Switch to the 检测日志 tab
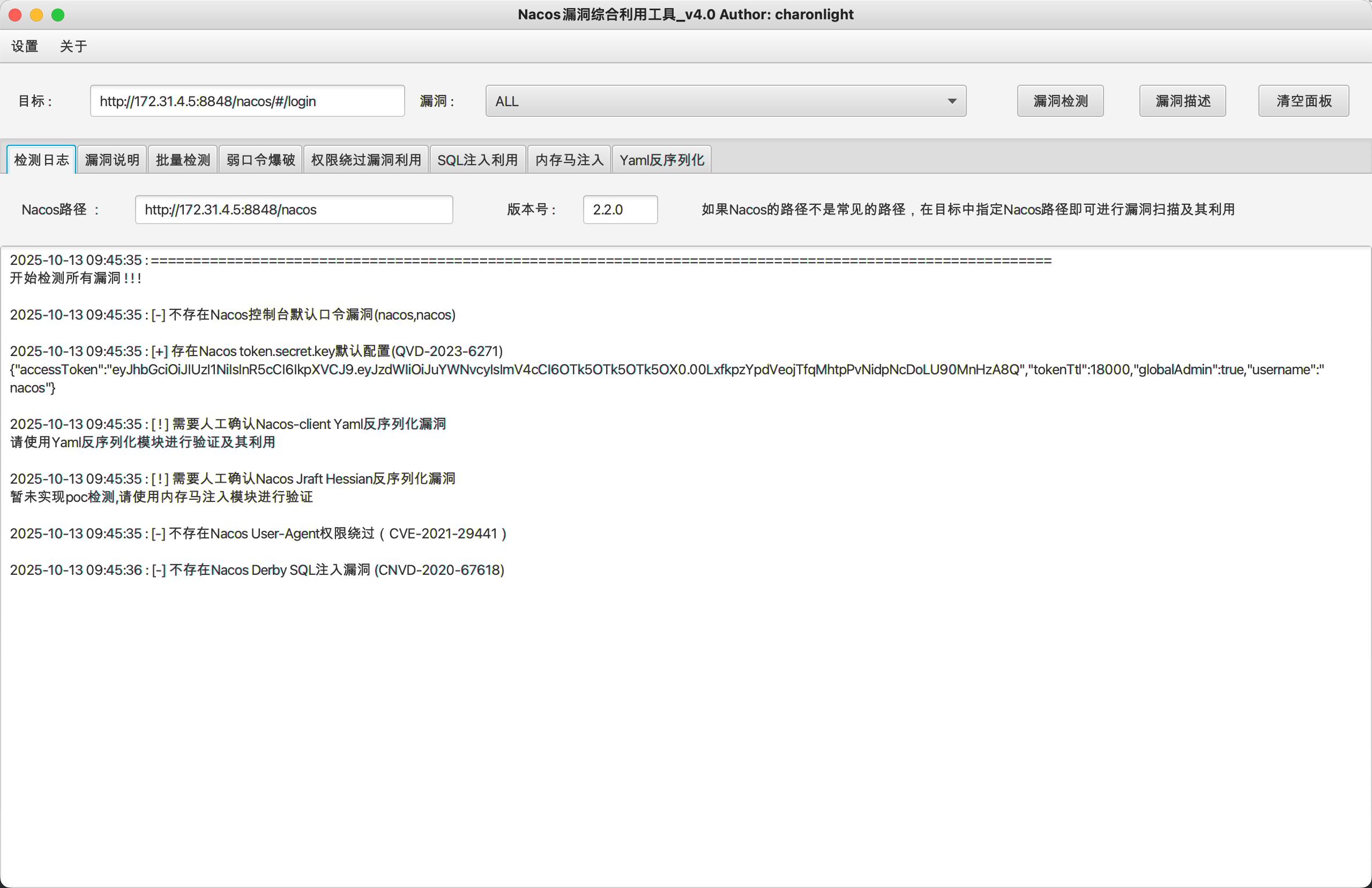This screenshot has width=1372, height=888. (41, 160)
